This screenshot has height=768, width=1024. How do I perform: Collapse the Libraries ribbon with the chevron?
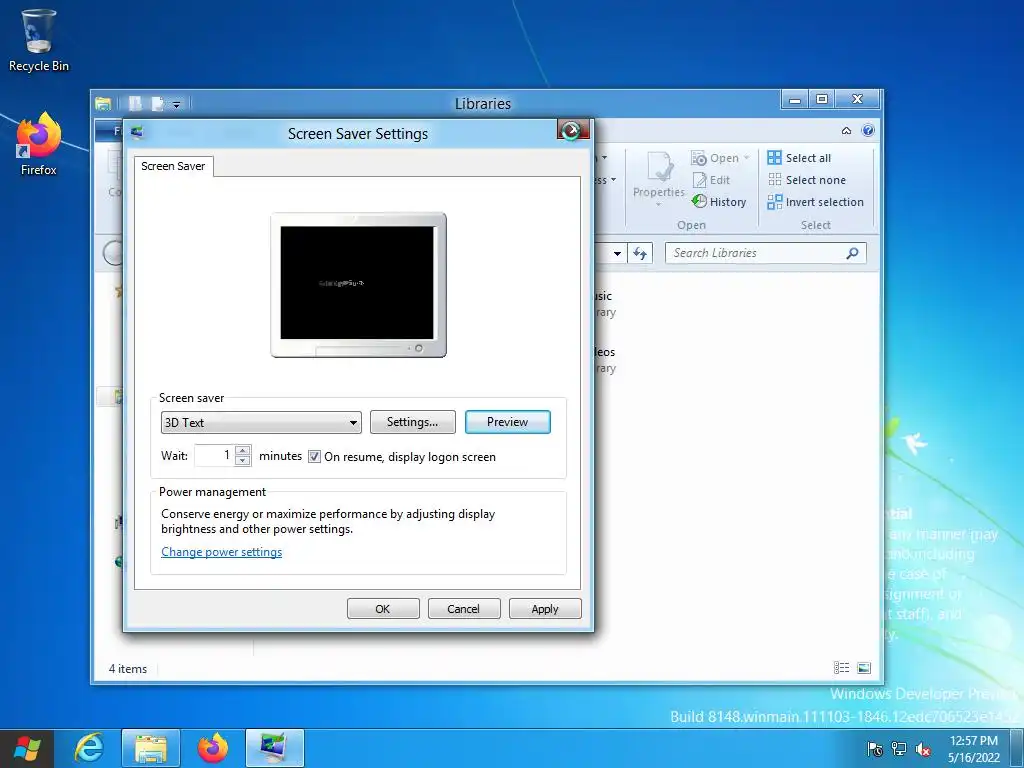[846, 131]
